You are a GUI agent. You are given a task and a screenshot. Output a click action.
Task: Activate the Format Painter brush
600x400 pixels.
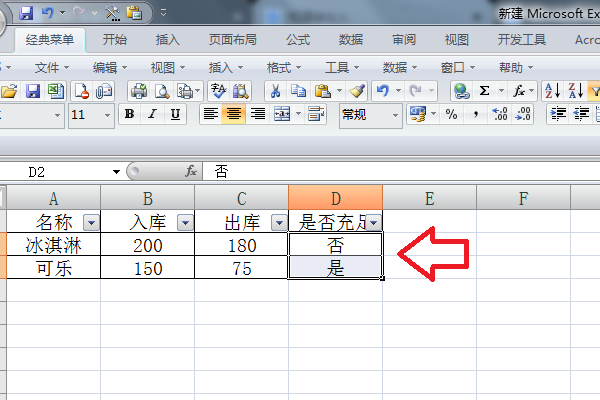pos(357,91)
